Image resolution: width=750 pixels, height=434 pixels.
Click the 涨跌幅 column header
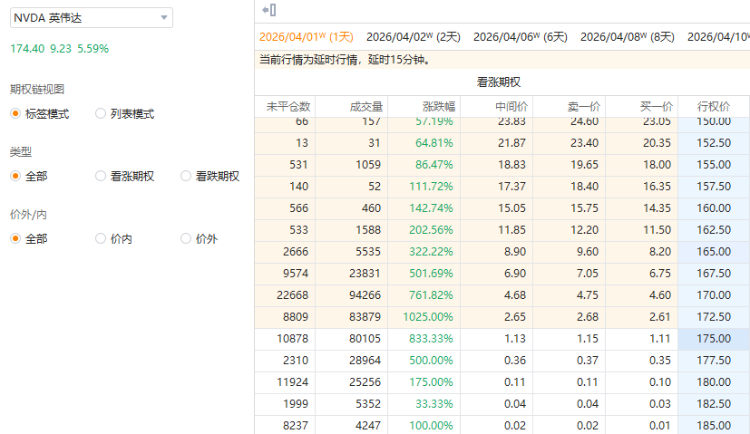pyautogui.click(x=425, y=106)
